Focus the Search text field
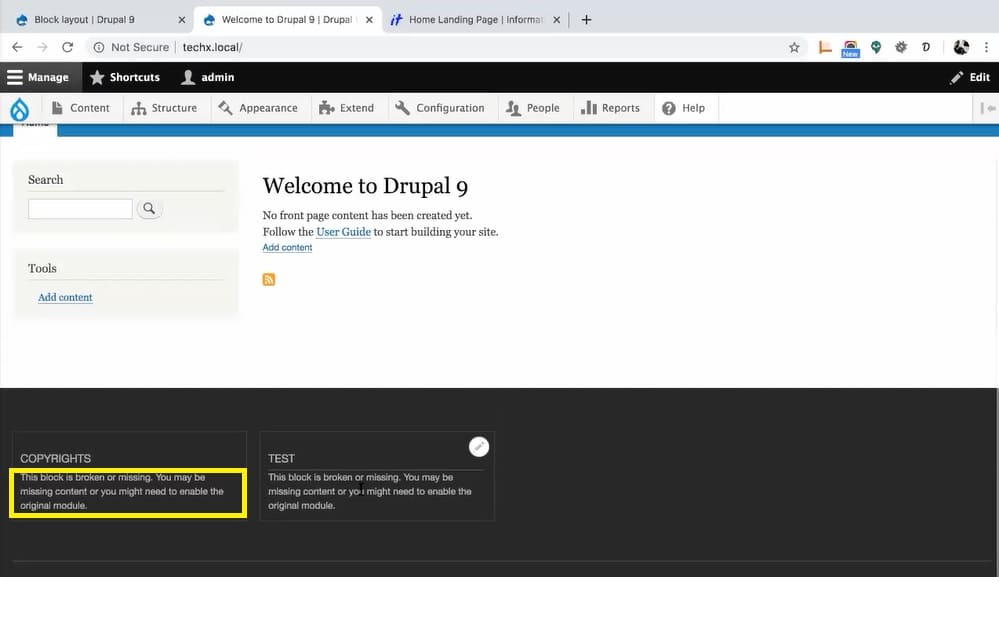Image resolution: width=999 pixels, height=623 pixels. click(x=80, y=209)
